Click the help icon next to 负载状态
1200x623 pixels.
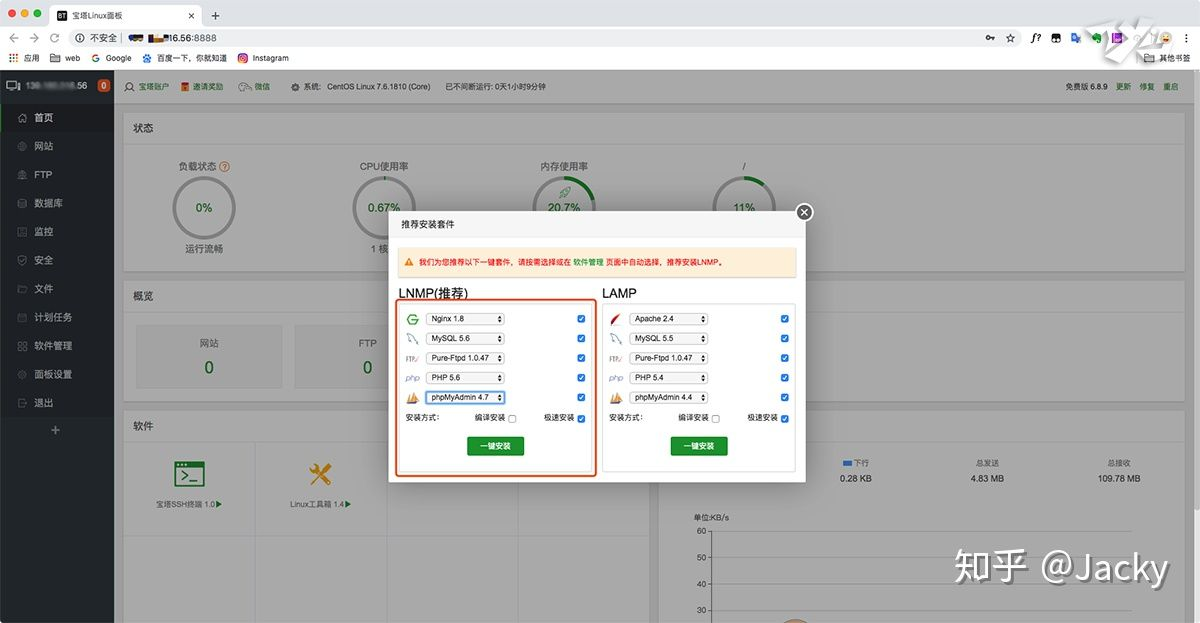pos(224,166)
